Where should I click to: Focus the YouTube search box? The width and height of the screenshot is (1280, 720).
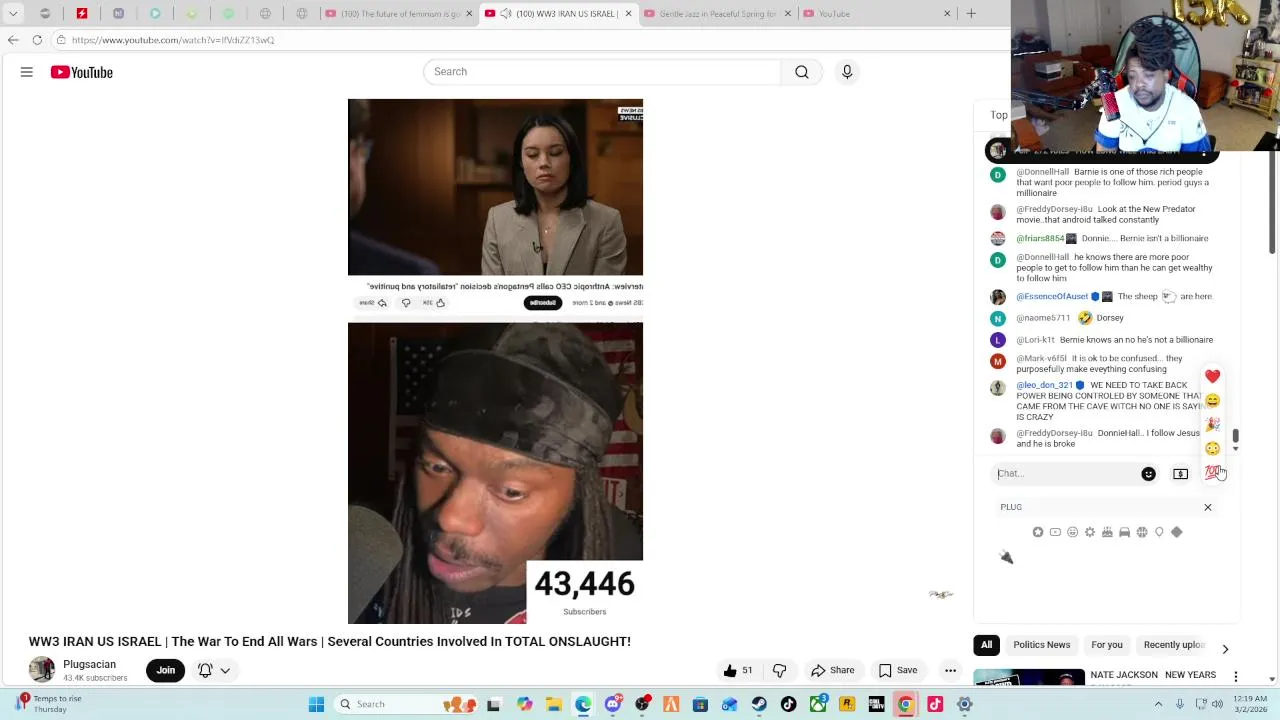(603, 72)
